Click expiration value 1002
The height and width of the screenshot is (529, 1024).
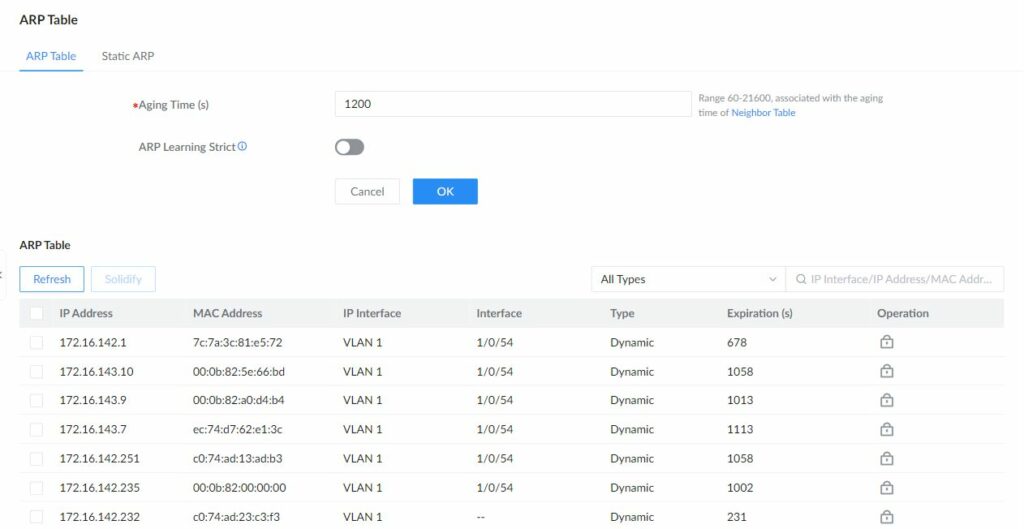pos(740,487)
